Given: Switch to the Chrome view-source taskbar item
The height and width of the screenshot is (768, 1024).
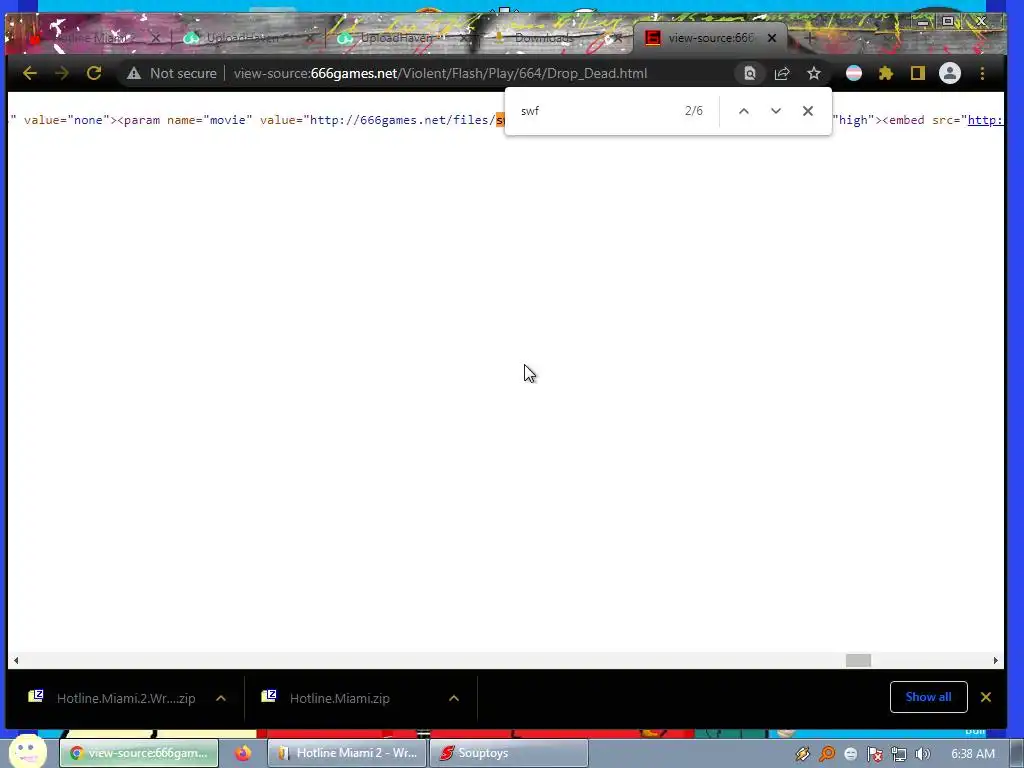Looking at the screenshot, I should 139,753.
